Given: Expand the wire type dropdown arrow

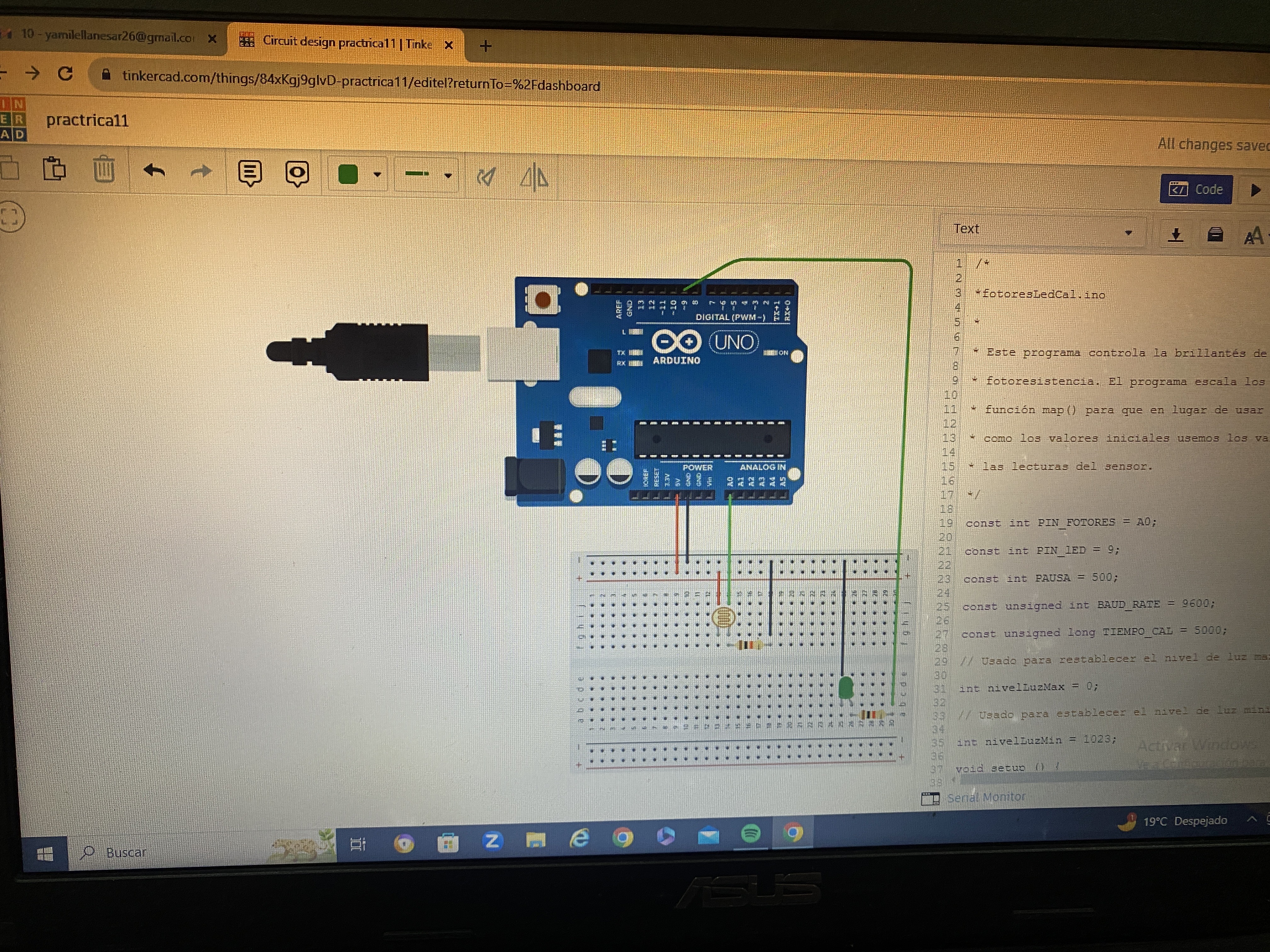Looking at the screenshot, I should 448,176.
